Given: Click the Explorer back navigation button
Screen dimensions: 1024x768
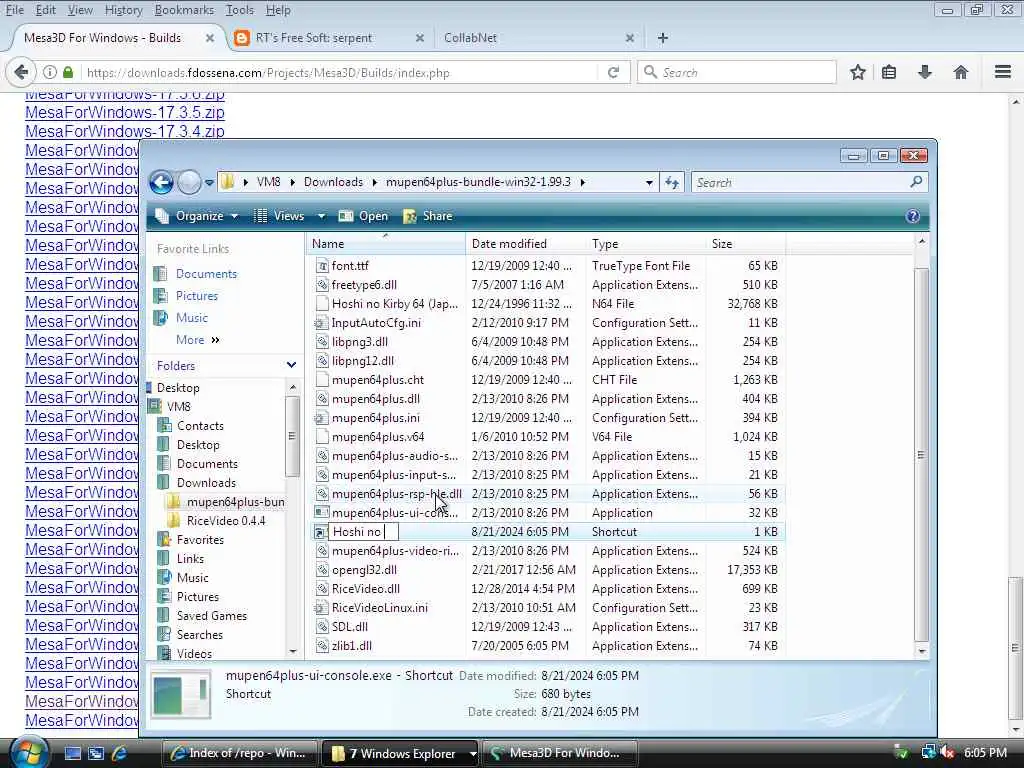Looking at the screenshot, I should 161,182.
